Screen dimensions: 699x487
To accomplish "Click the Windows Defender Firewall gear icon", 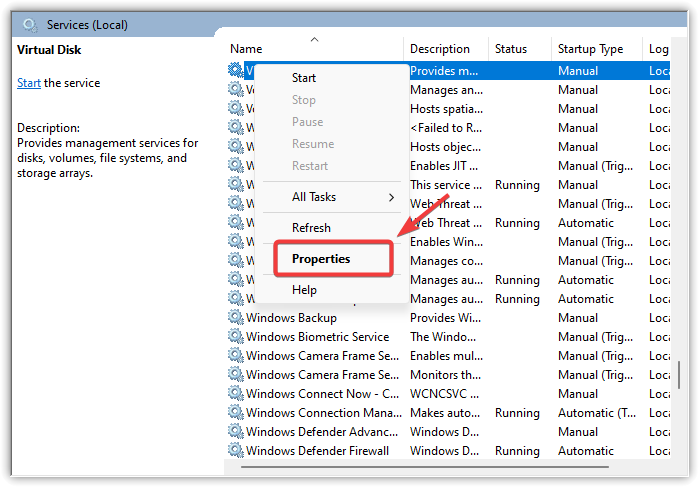I will click(x=236, y=451).
